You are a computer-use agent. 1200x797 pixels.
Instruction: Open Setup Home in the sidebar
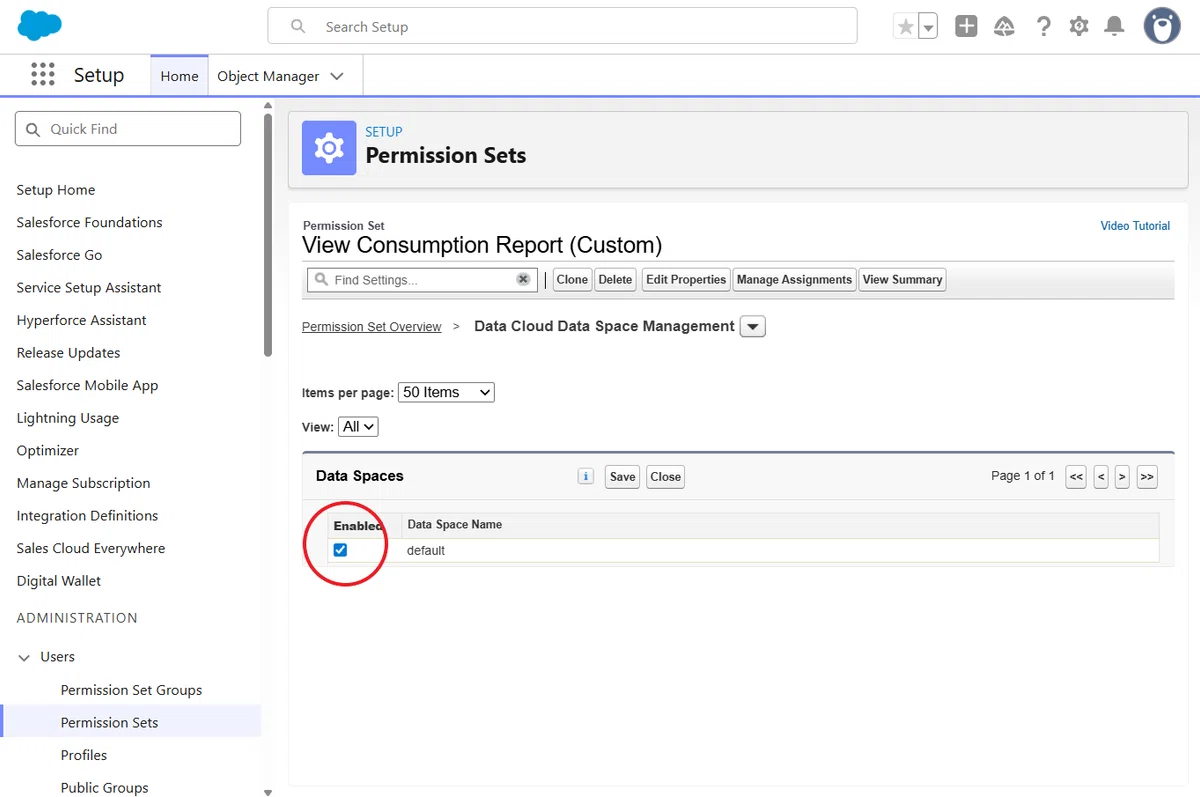pos(56,190)
